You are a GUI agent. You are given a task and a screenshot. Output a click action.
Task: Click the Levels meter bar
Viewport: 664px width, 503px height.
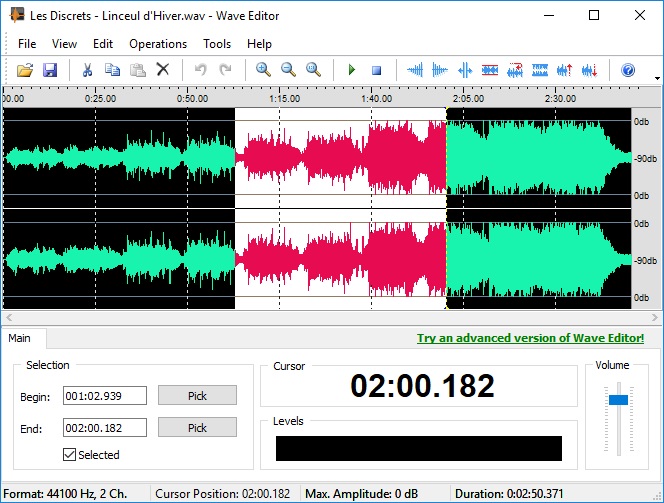coord(419,448)
